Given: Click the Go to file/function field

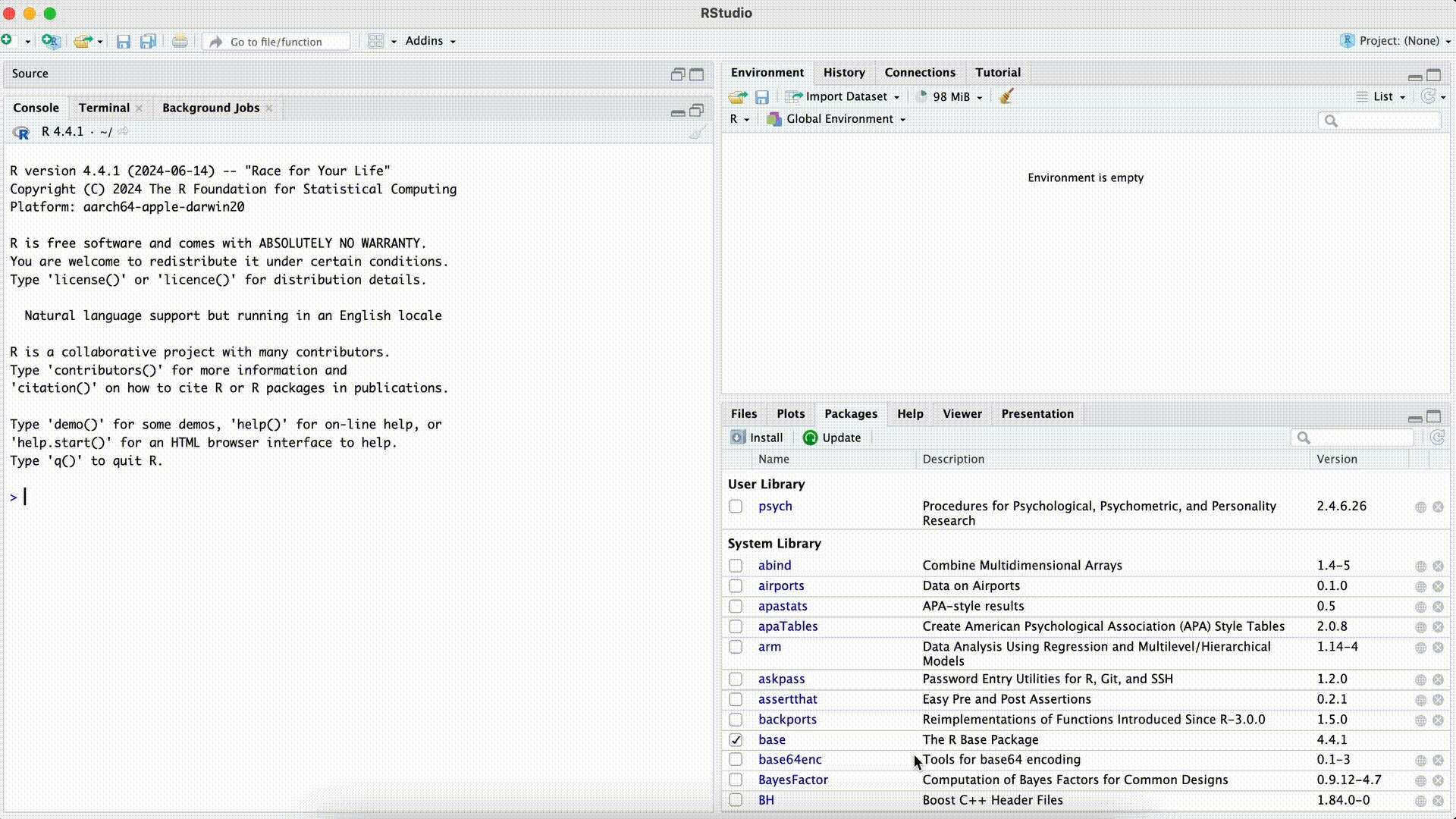Looking at the screenshot, I should [277, 42].
